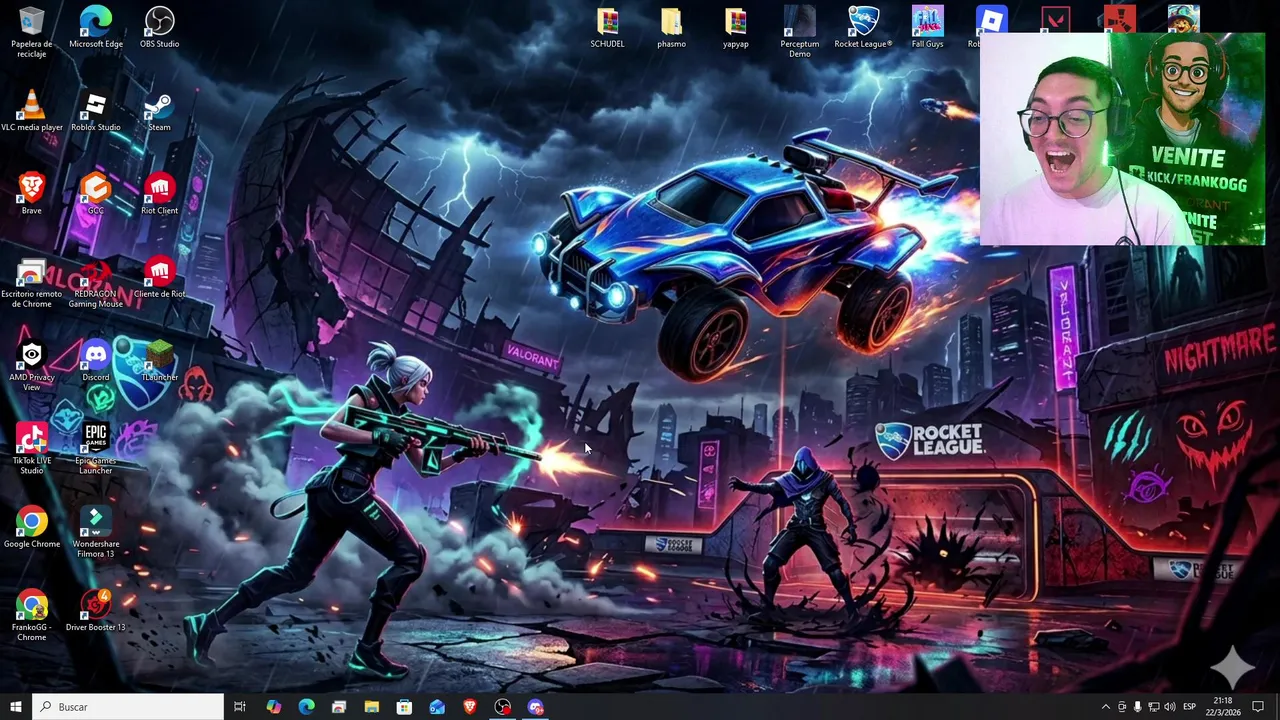Select the TLauncher desktop shortcut
The image size is (1280, 720).
pos(159,360)
